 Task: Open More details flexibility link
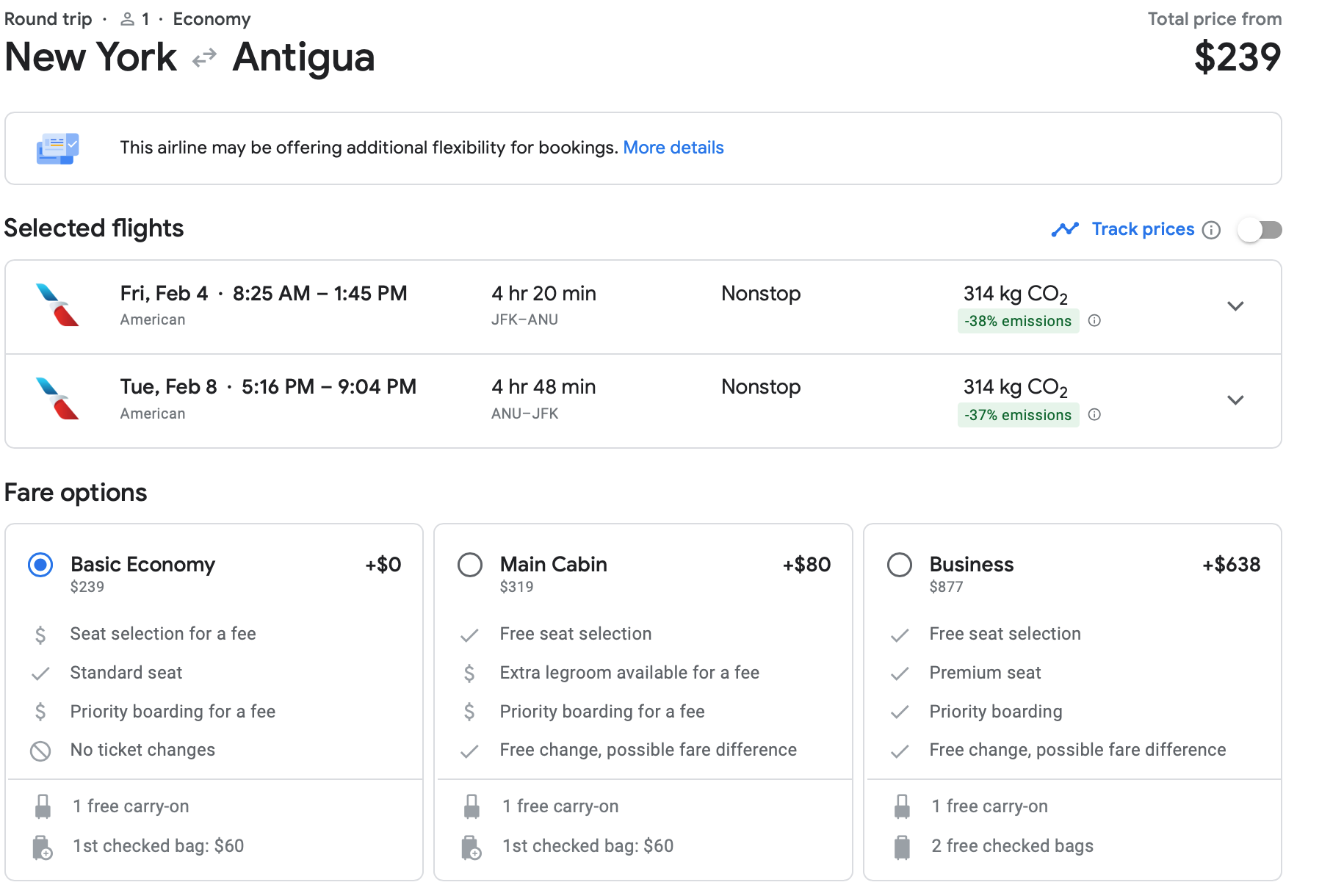(x=673, y=148)
